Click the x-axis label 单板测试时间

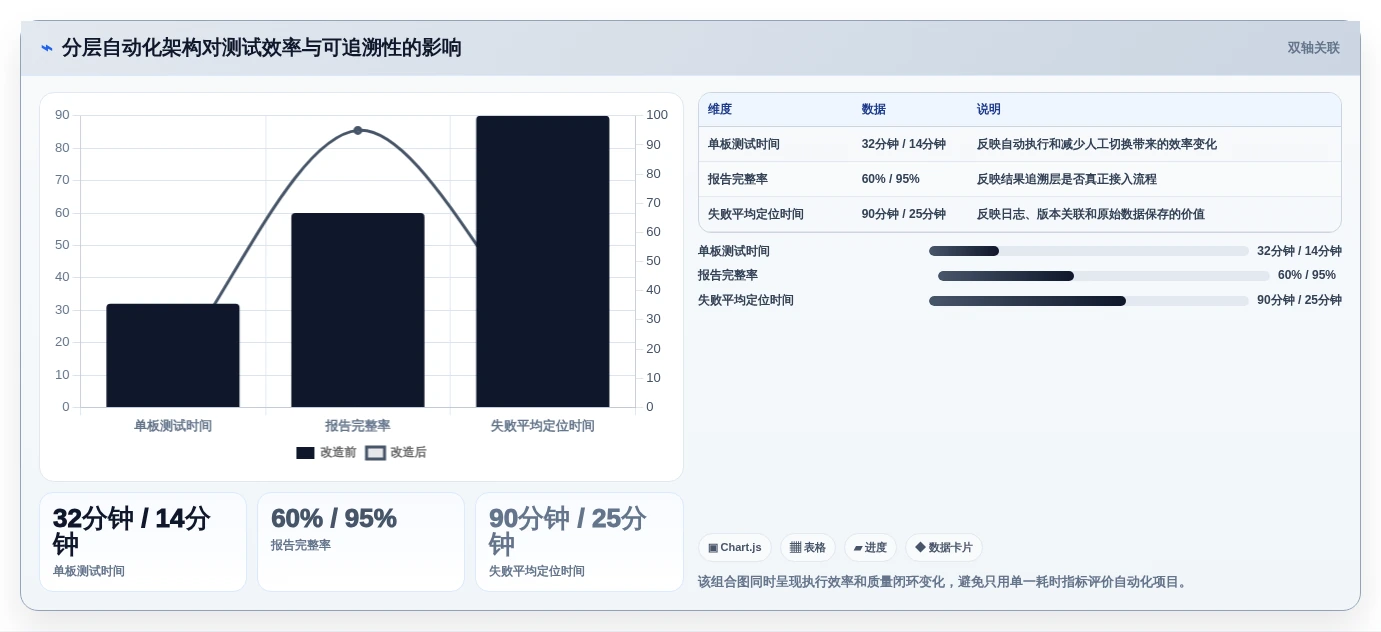[173, 426]
